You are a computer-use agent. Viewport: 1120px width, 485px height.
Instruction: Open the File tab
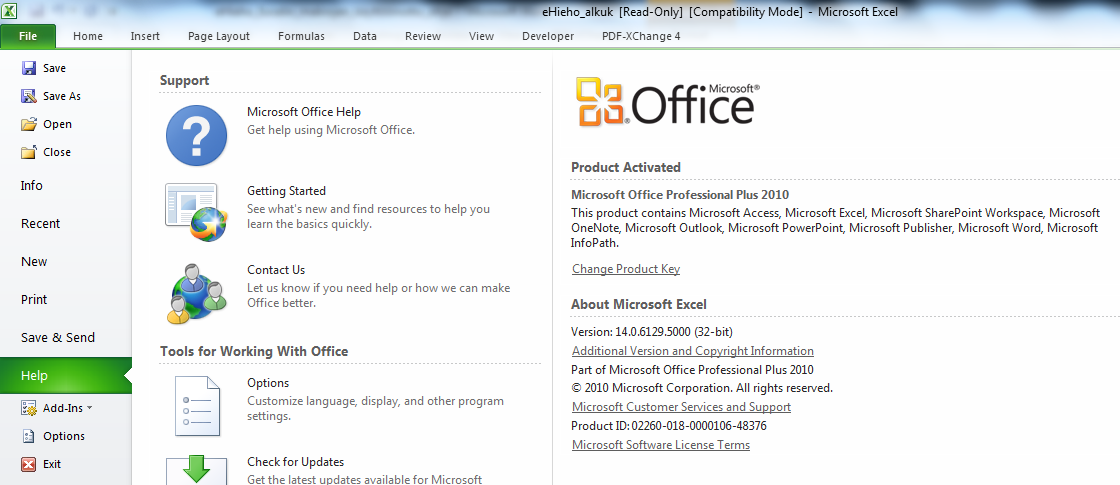(x=29, y=36)
